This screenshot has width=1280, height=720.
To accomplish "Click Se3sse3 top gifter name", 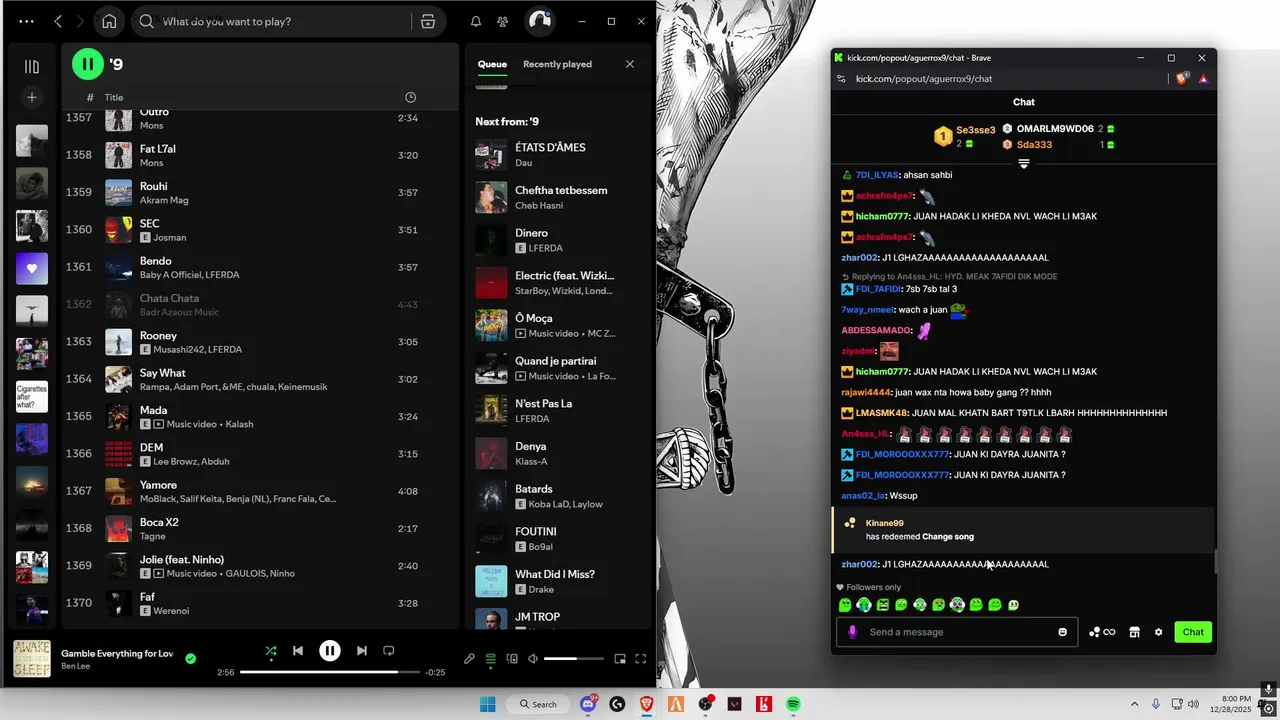I will point(976,130).
